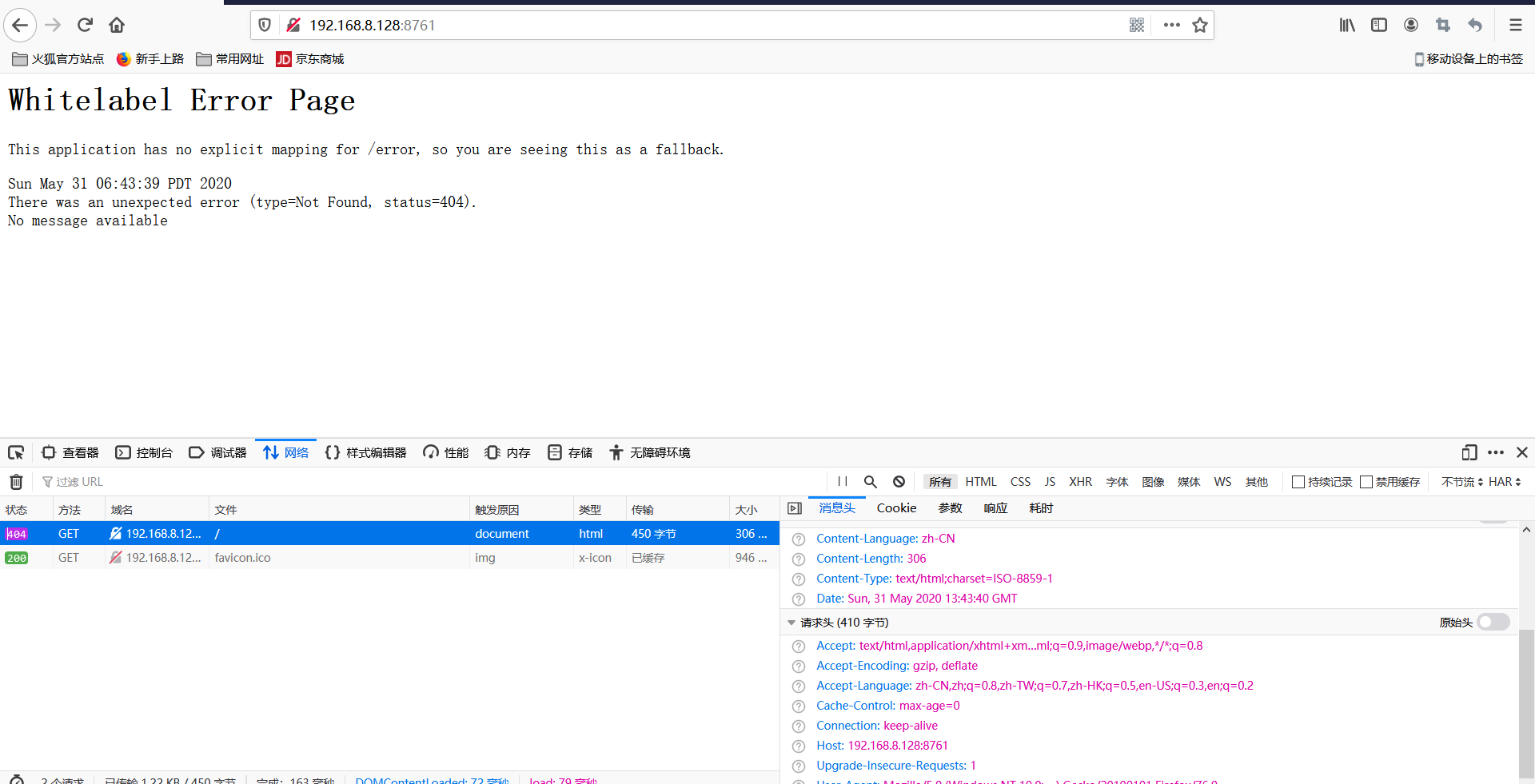Enable 持续记录 persist logs checkbox
The image size is (1535, 784).
[x=1298, y=482]
